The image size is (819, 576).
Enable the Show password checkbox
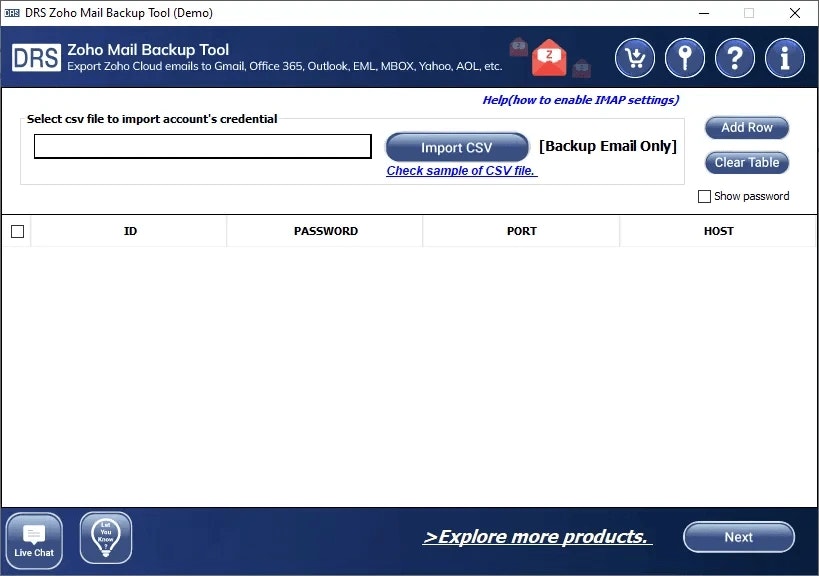[704, 196]
